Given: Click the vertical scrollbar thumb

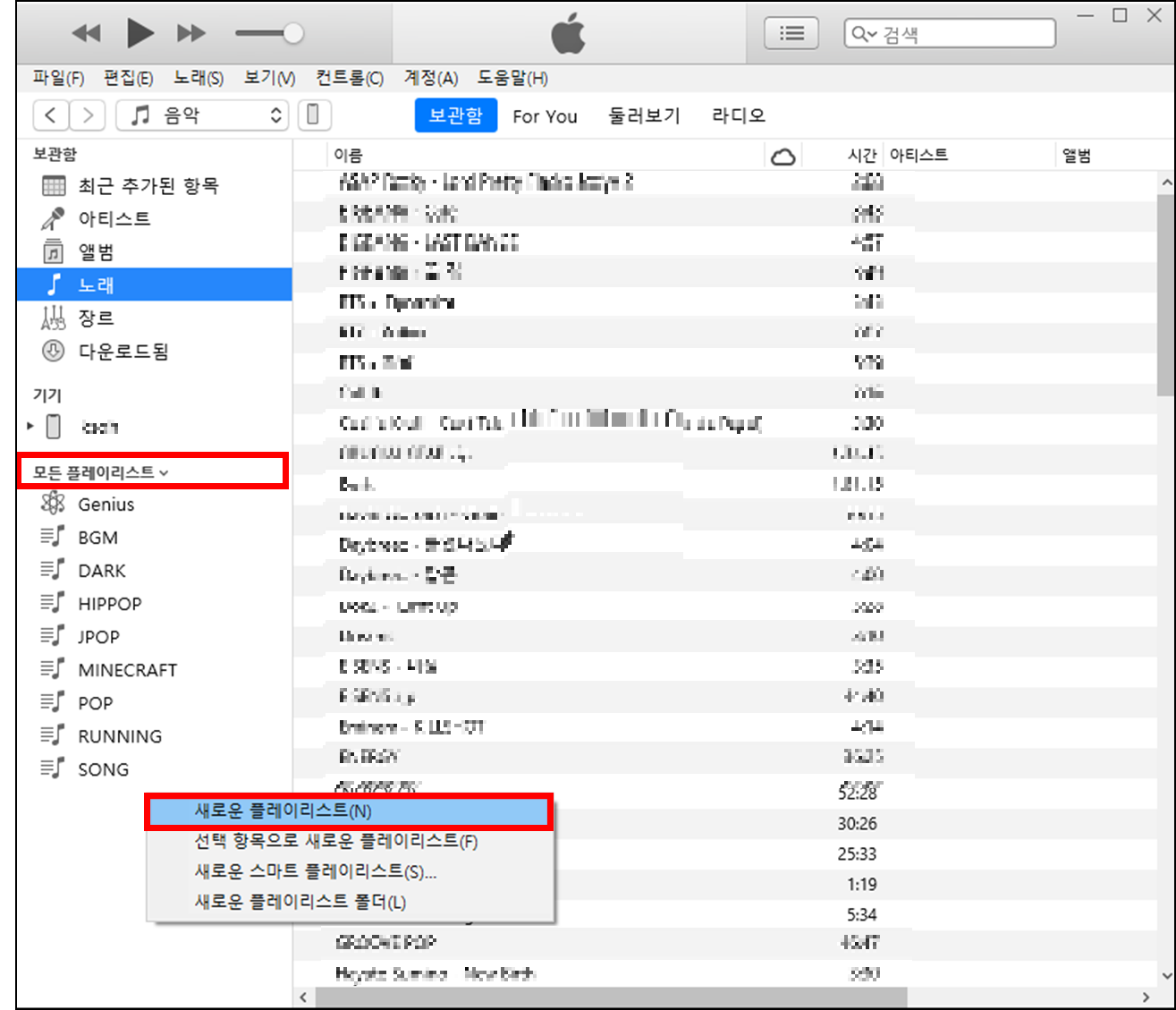Looking at the screenshot, I should tap(1166, 295).
